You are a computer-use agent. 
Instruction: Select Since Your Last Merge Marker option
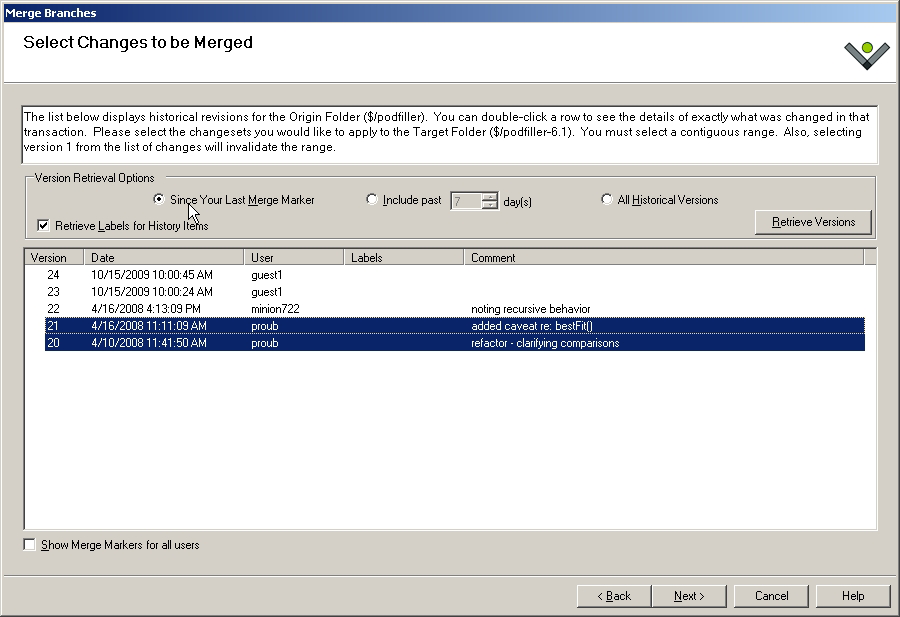pyautogui.click(x=159, y=200)
